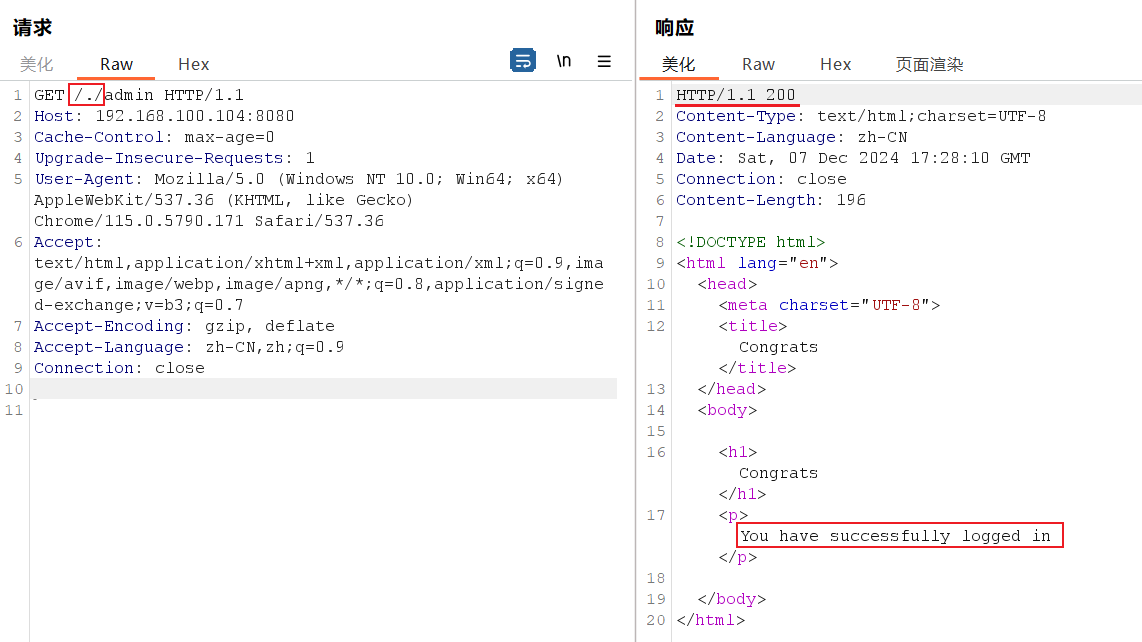1142x642 pixels.
Task: Open the request panel hamburger menu
Action: 604,61
